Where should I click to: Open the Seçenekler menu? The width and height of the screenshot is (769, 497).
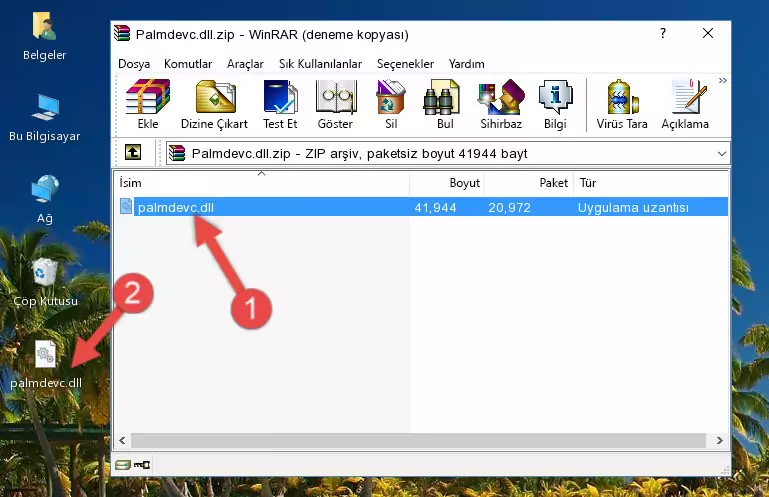pos(405,64)
